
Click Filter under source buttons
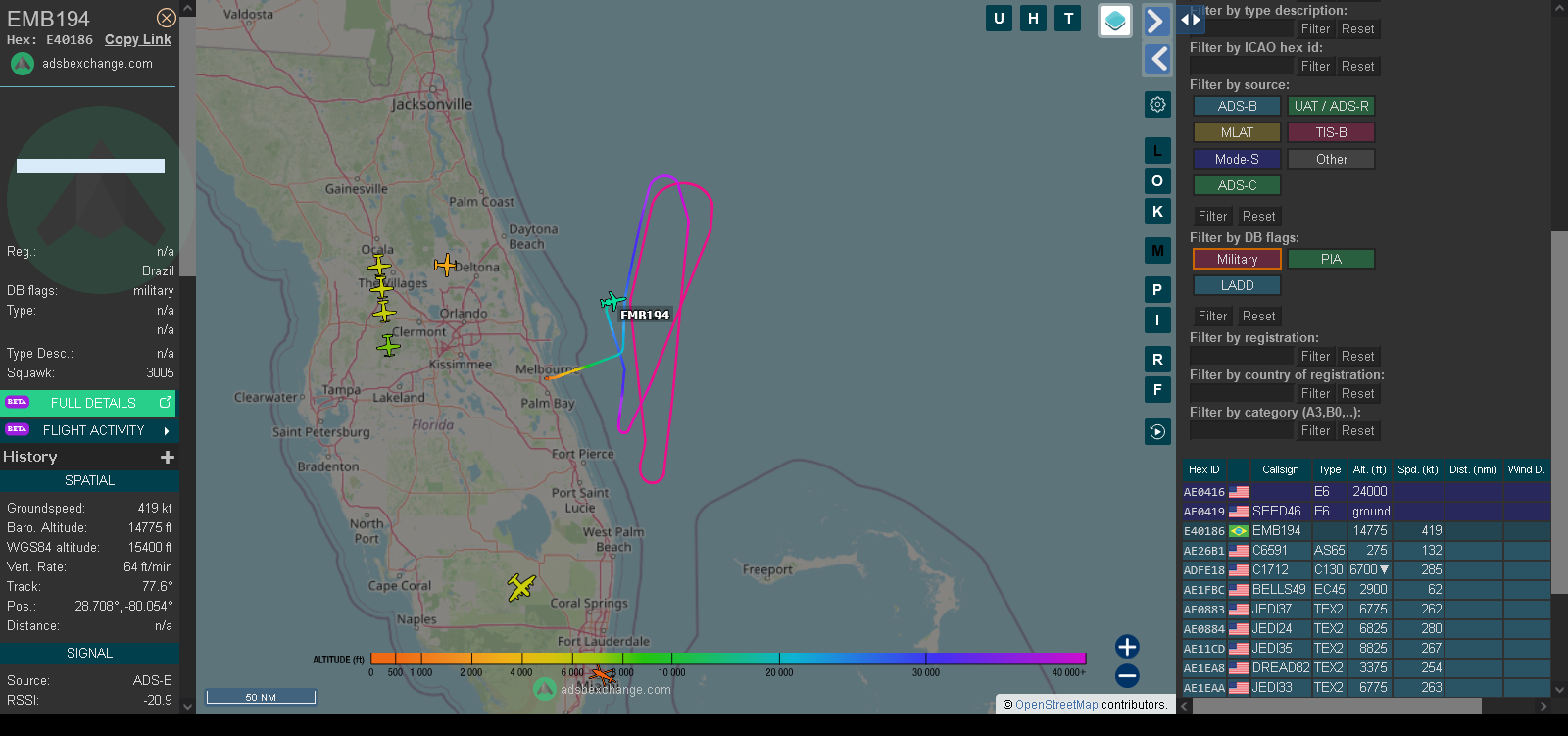[x=1212, y=217]
